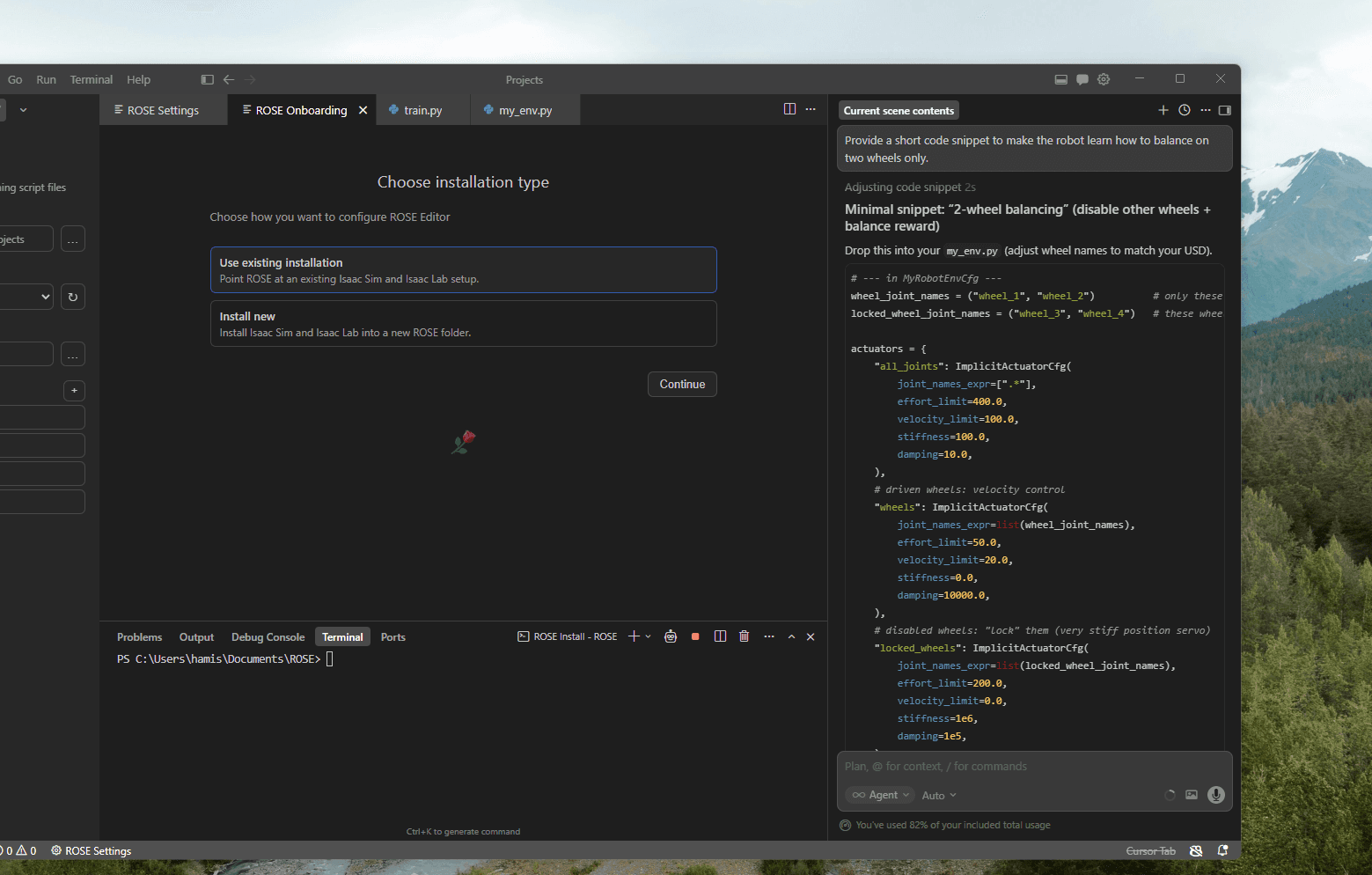This screenshot has height=875, width=1372.
Task: Click ellipsis browse button next to projects field
Action: pos(73,239)
